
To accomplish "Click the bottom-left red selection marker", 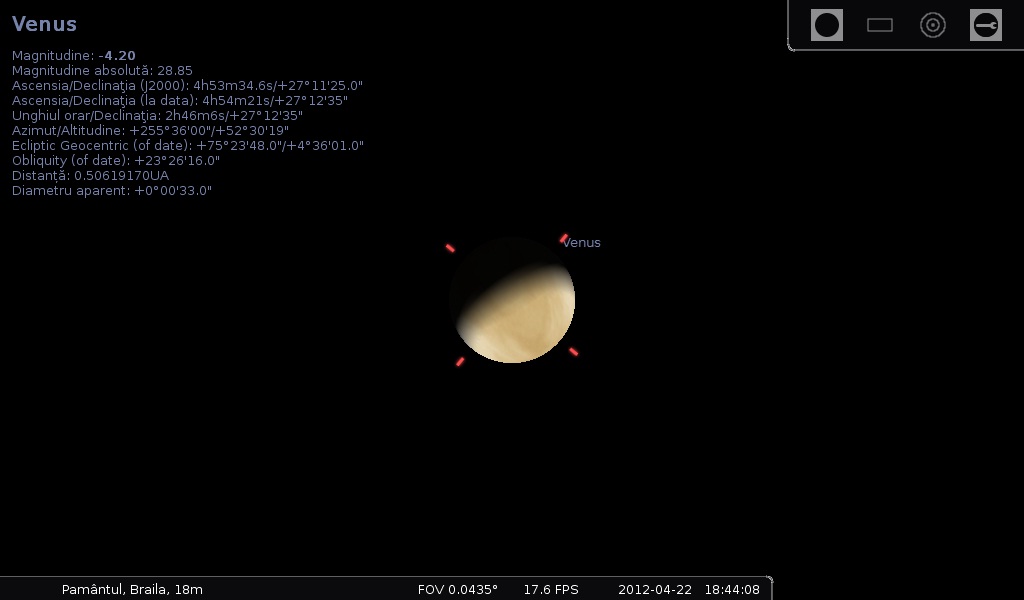I will pos(460,361).
